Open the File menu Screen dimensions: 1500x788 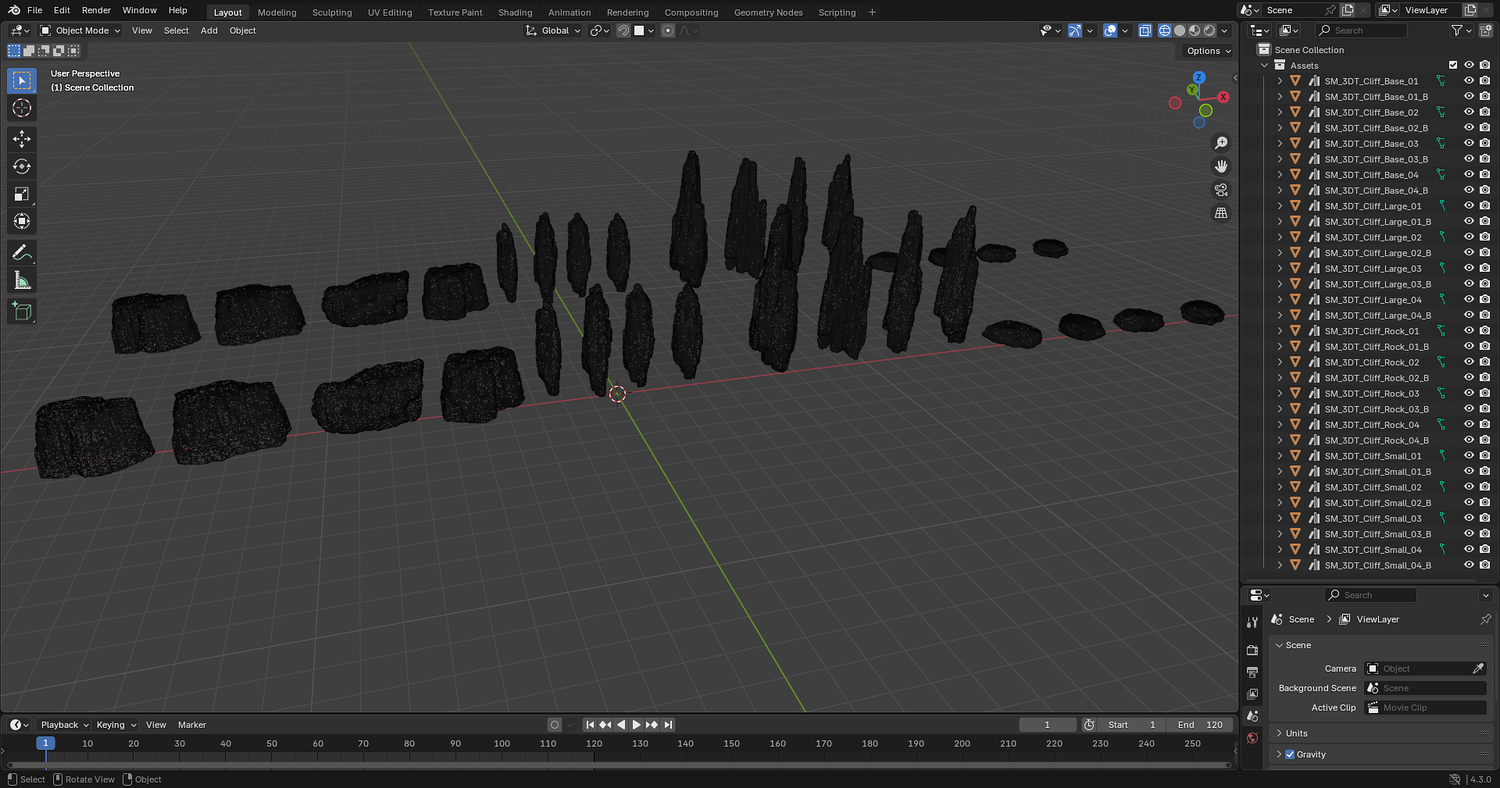[x=34, y=10]
